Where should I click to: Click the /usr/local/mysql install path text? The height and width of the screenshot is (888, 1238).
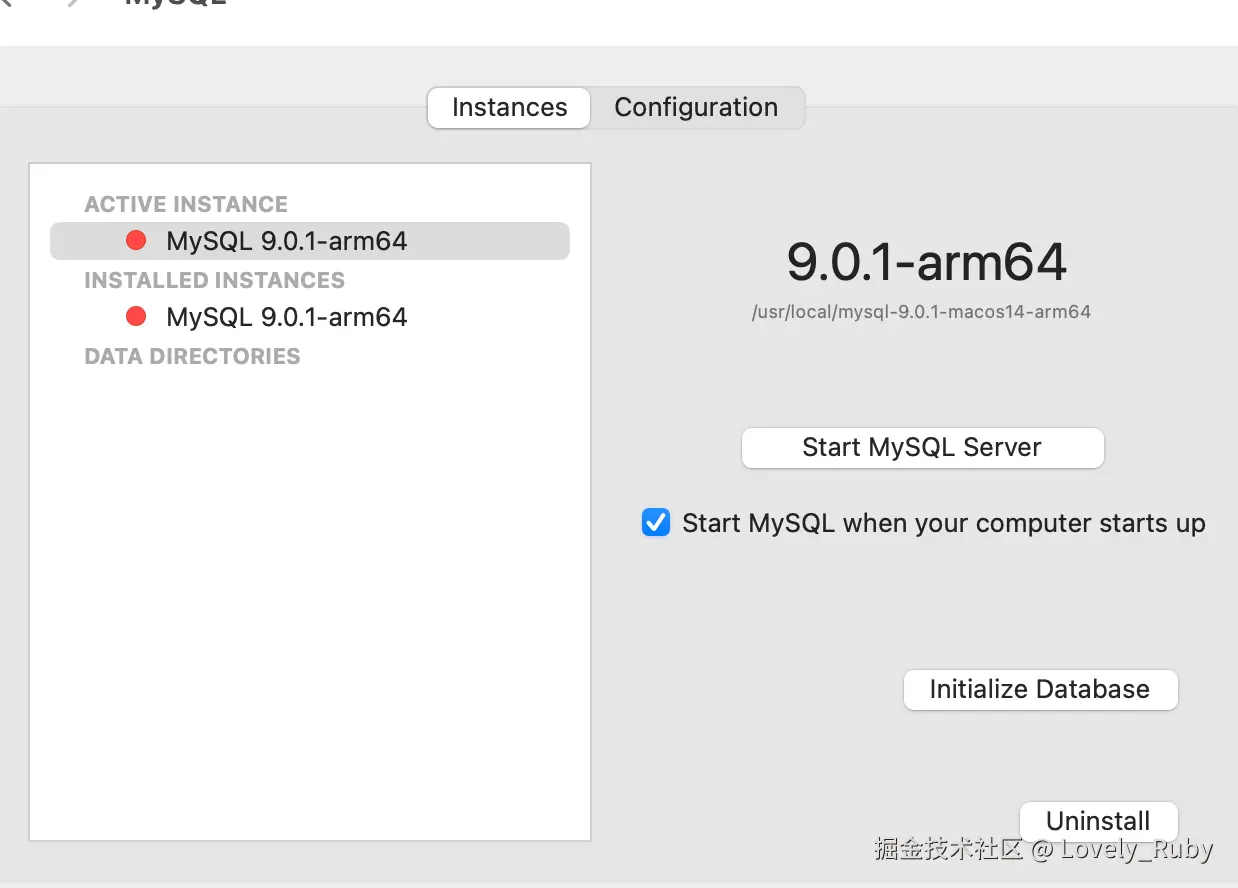[921, 312]
